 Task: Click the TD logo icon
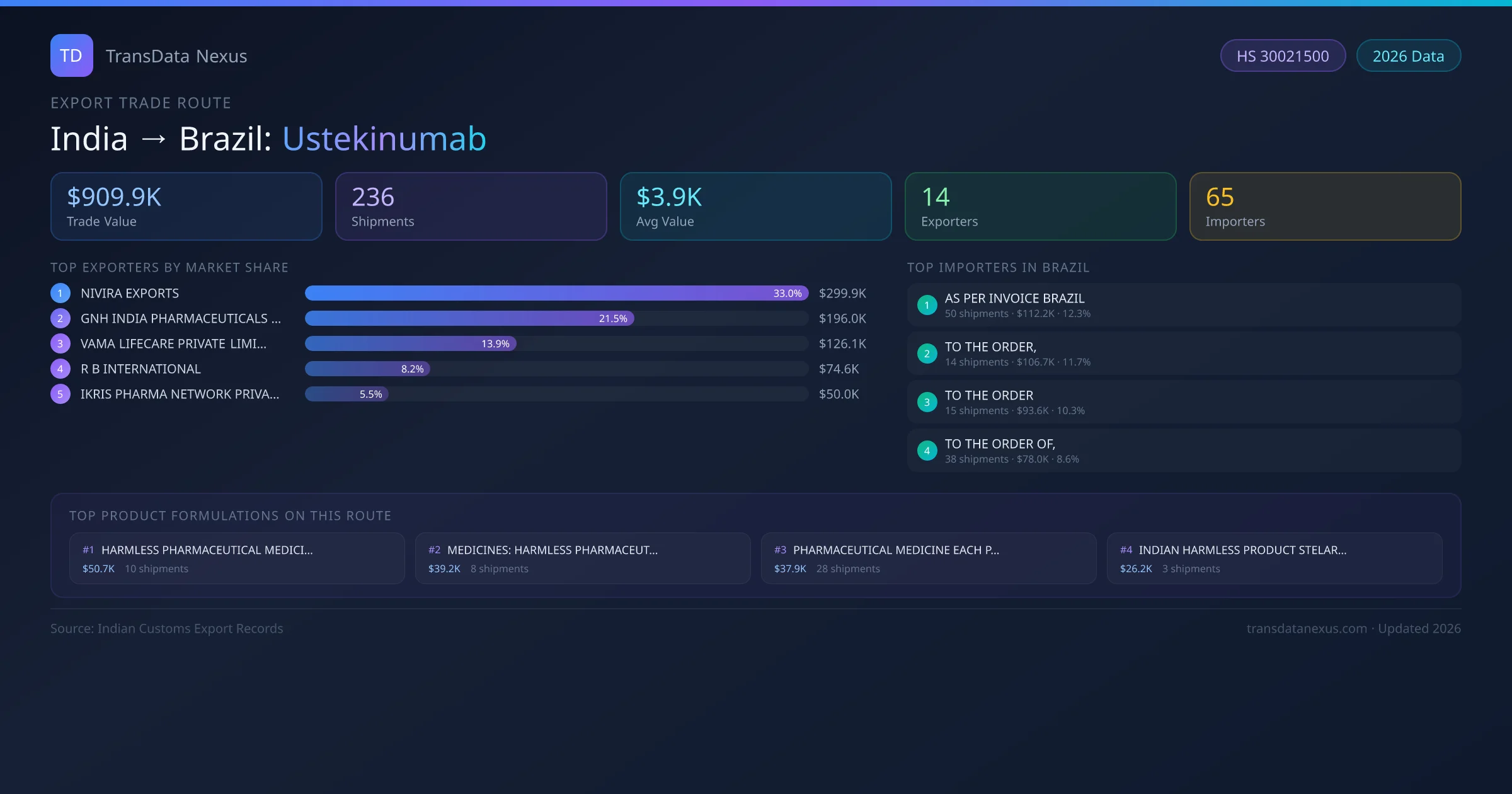tap(71, 55)
